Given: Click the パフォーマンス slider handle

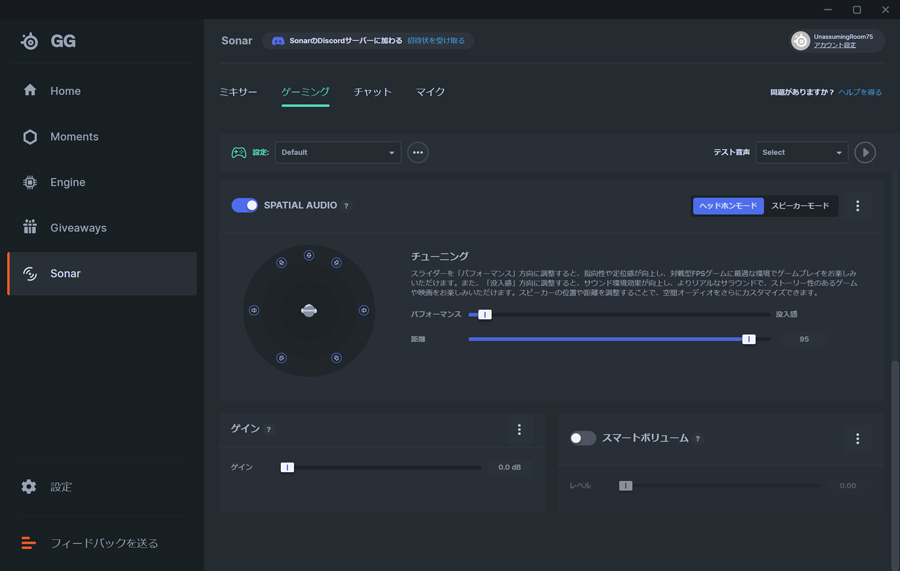Looking at the screenshot, I should click(484, 314).
